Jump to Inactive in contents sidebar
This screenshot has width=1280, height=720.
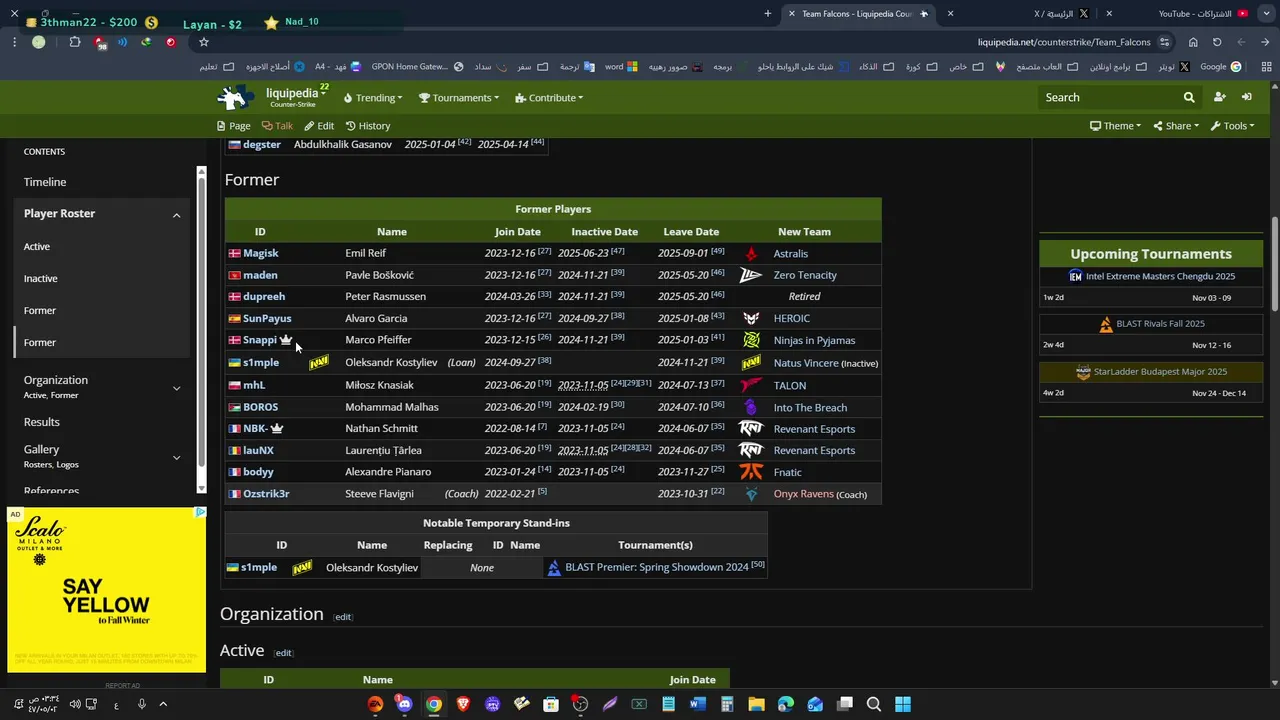click(41, 278)
